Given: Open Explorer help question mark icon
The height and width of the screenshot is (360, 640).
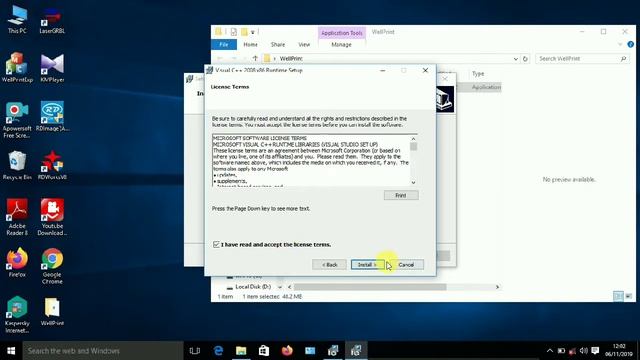Looking at the screenshot, I should tap(631, 44).
